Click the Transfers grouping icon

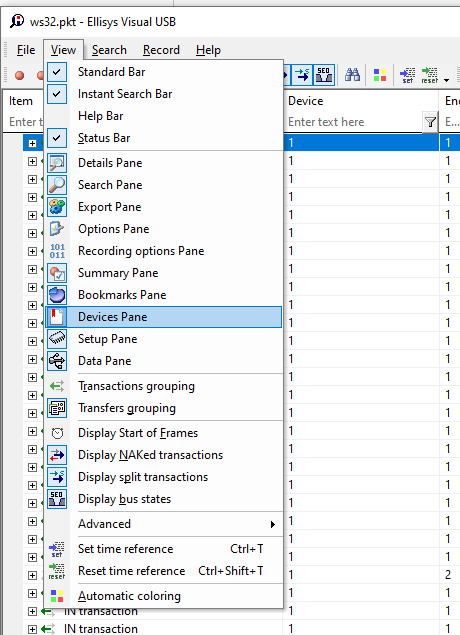(57, 408)
